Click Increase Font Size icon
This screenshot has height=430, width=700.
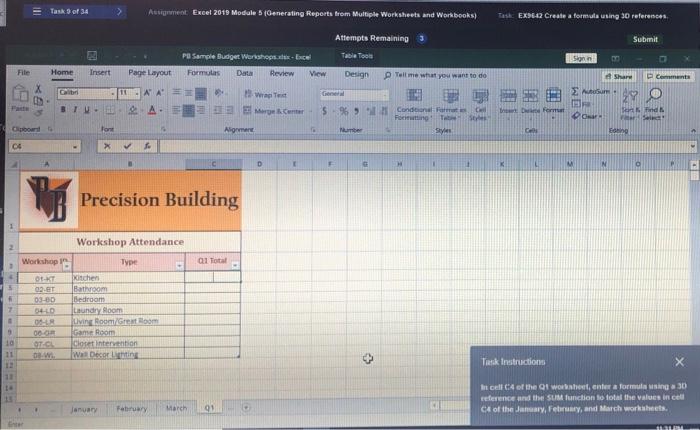pos(147,93)
